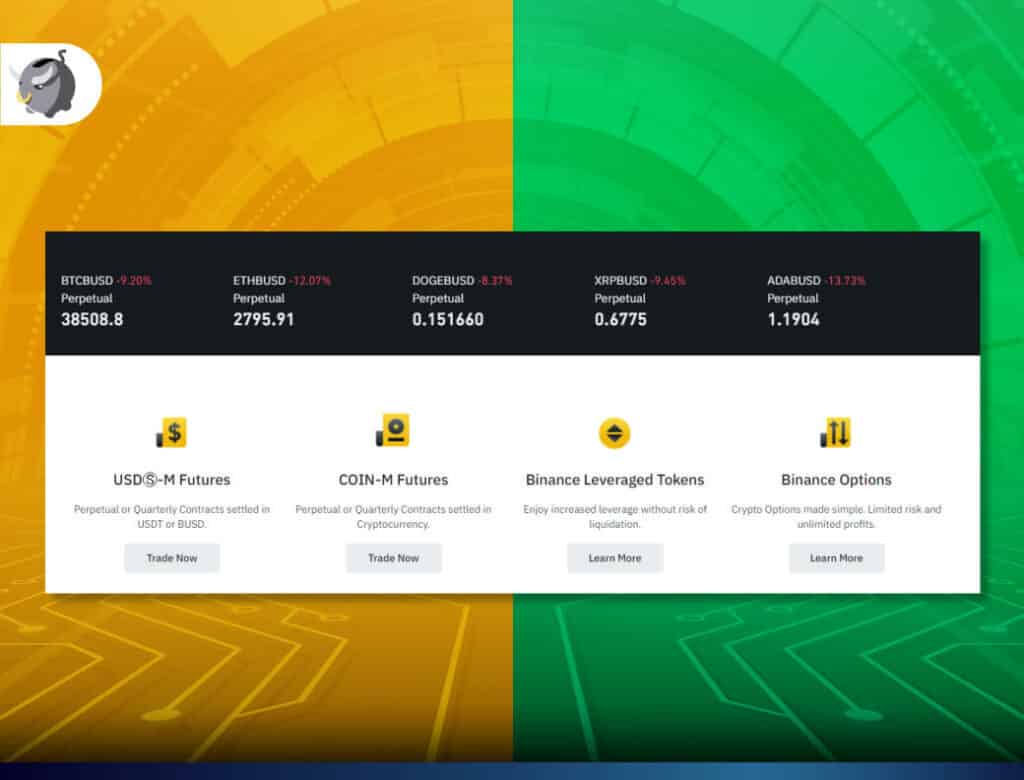Select the USDⓈ-M Futures heading
The height and width of the screenshot is (780, 1024).
[x=172, y=479]
